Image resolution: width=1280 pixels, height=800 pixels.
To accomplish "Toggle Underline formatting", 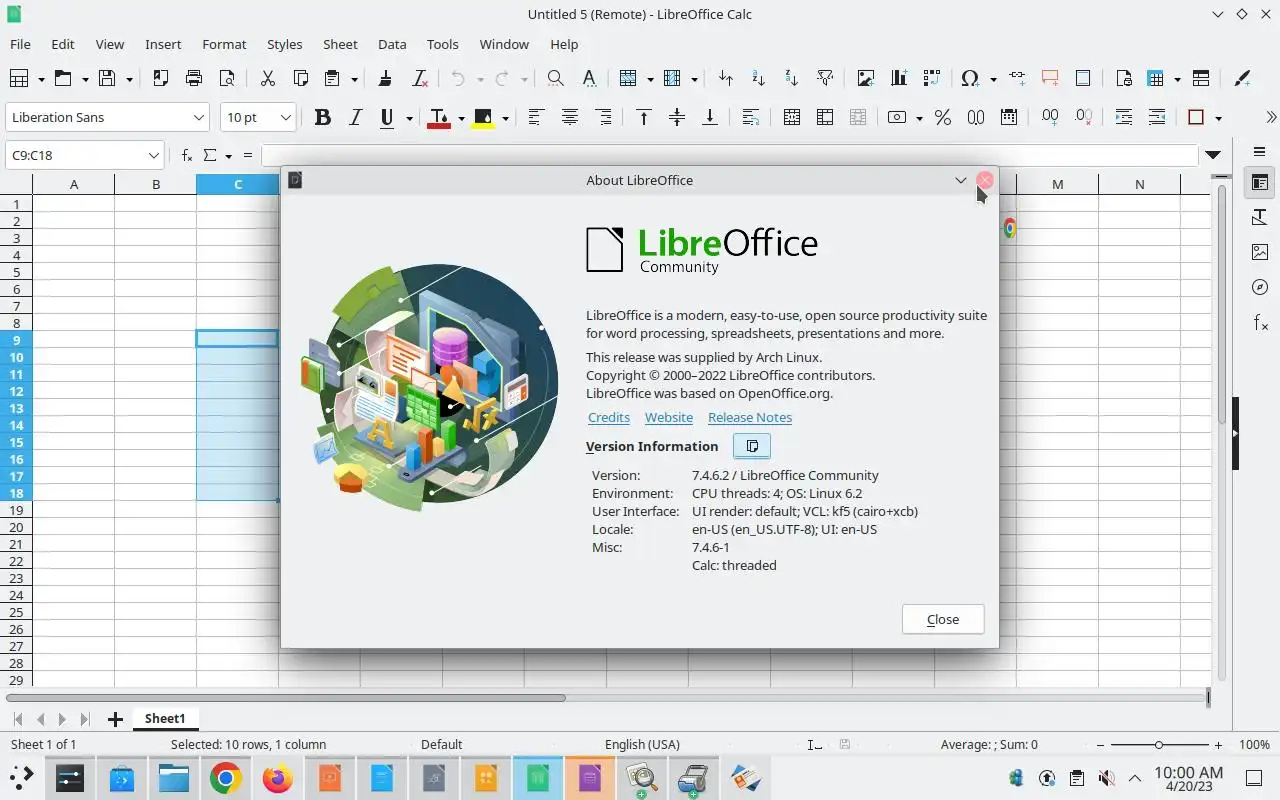I will (x=387, y=118).
